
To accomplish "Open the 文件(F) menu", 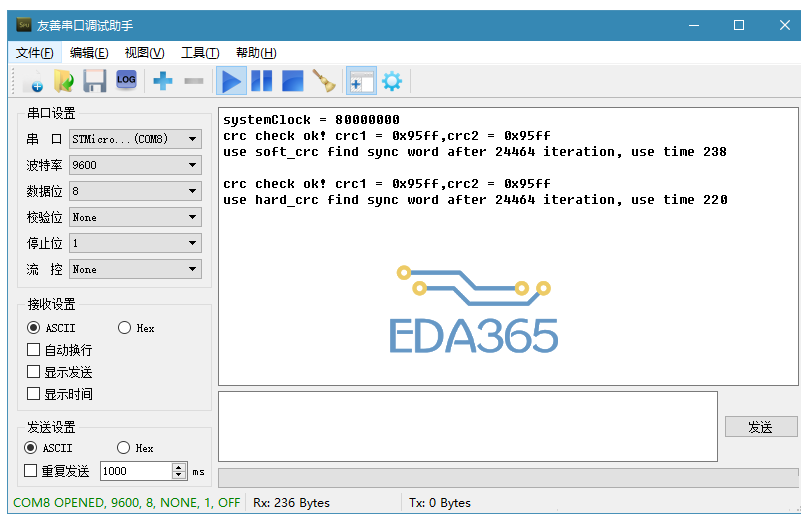I will [x=34, y=53].
